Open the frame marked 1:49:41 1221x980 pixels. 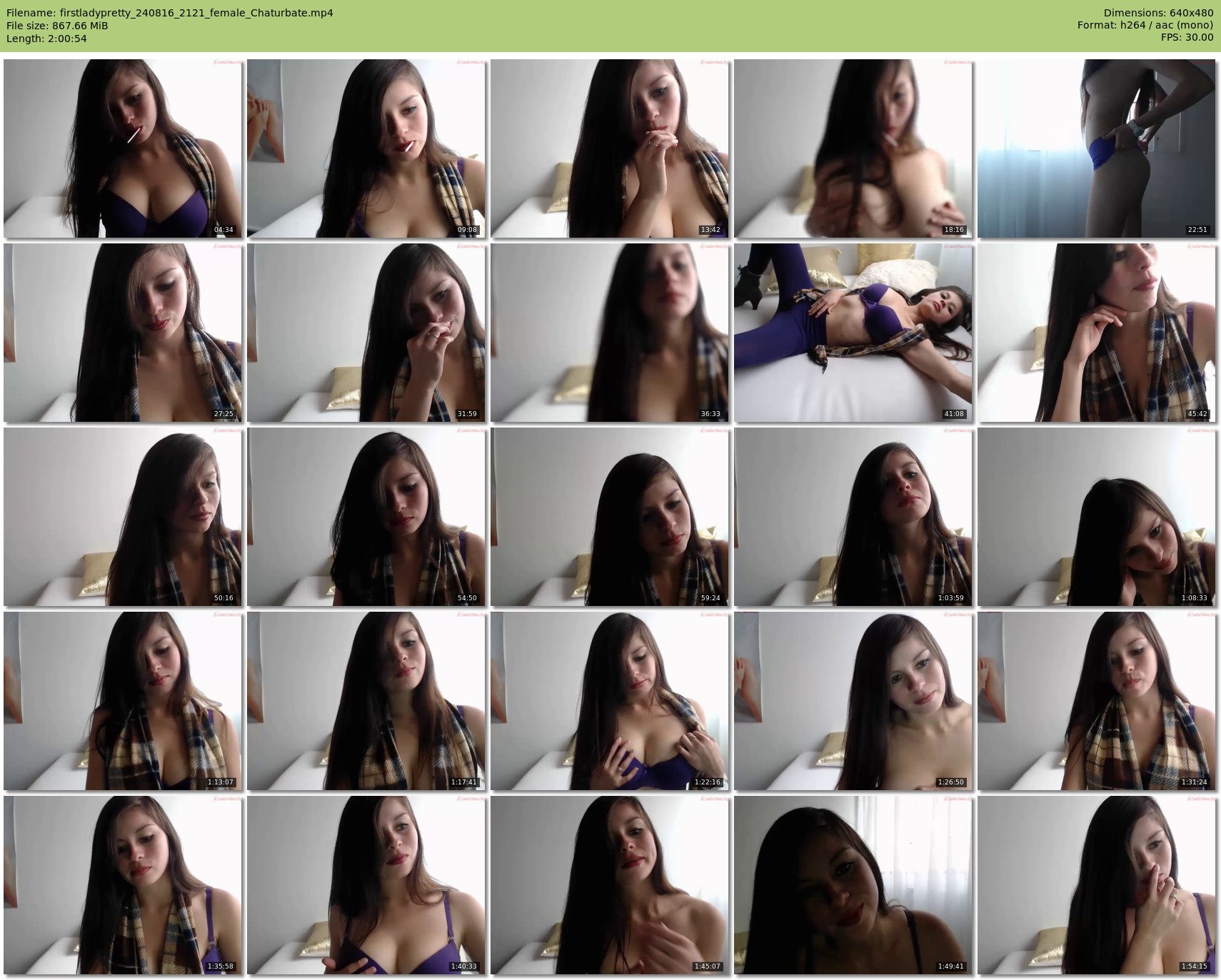[x=853, y=885]
